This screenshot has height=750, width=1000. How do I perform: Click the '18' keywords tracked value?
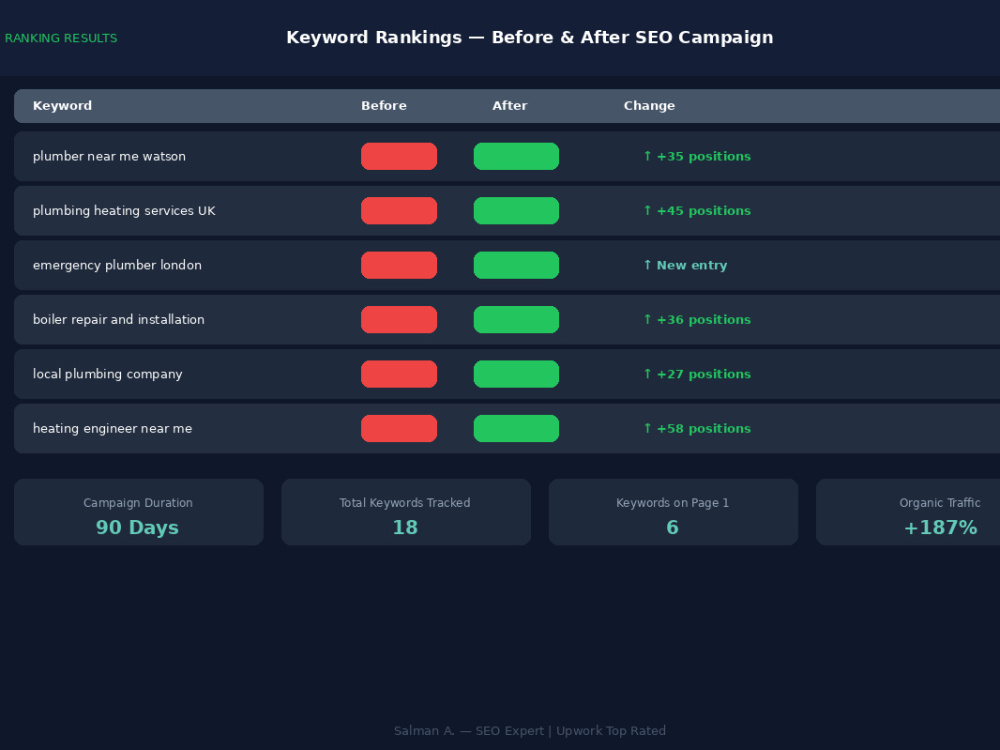pos(405,527)
